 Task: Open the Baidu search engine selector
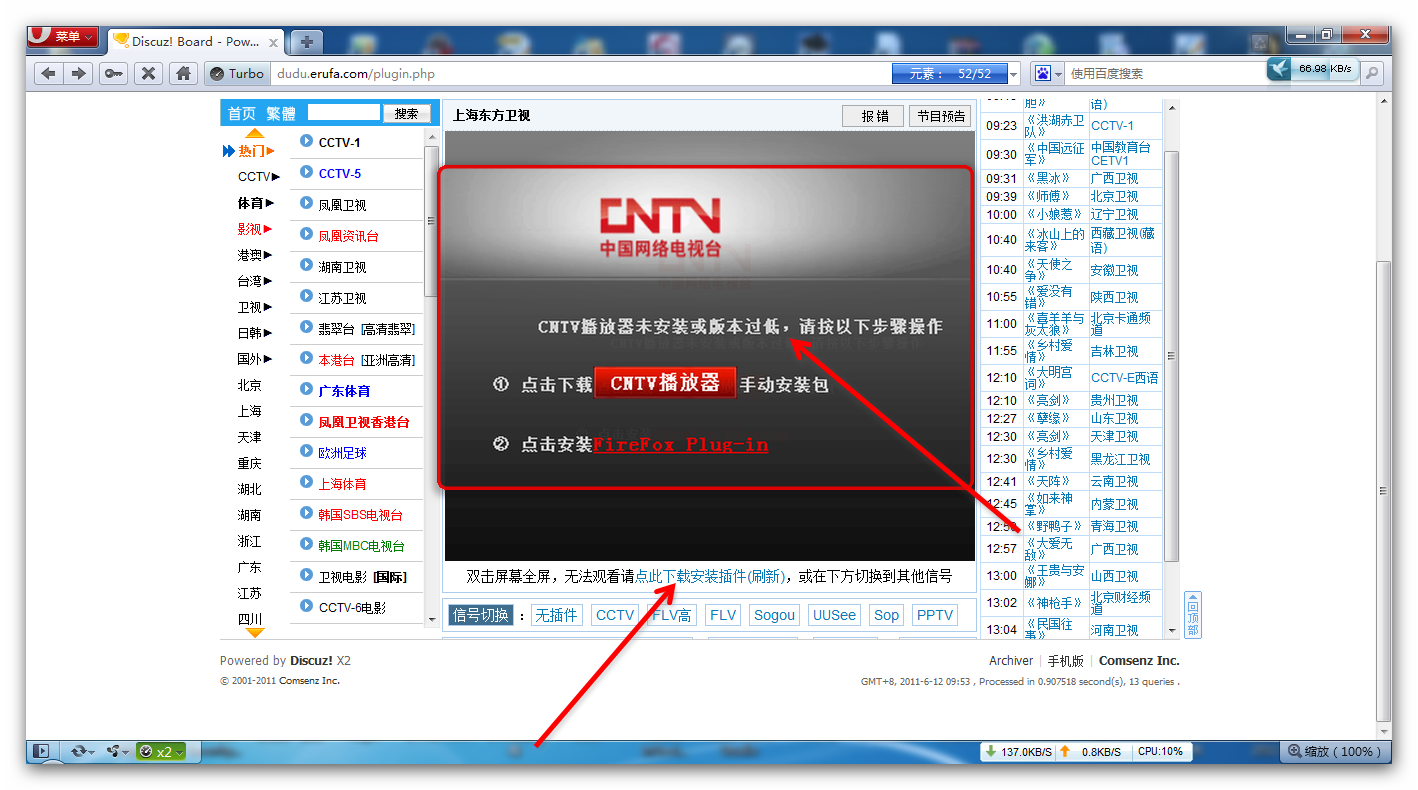pos(1048,73)
